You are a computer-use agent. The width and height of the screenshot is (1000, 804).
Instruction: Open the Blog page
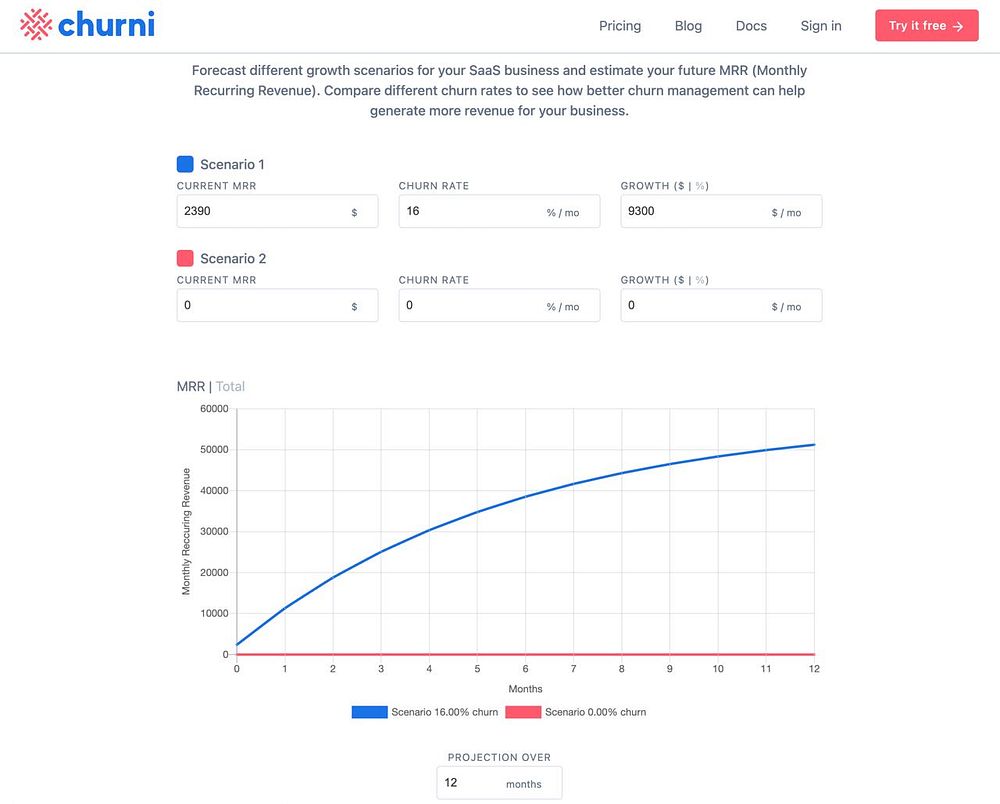[688, 26]
